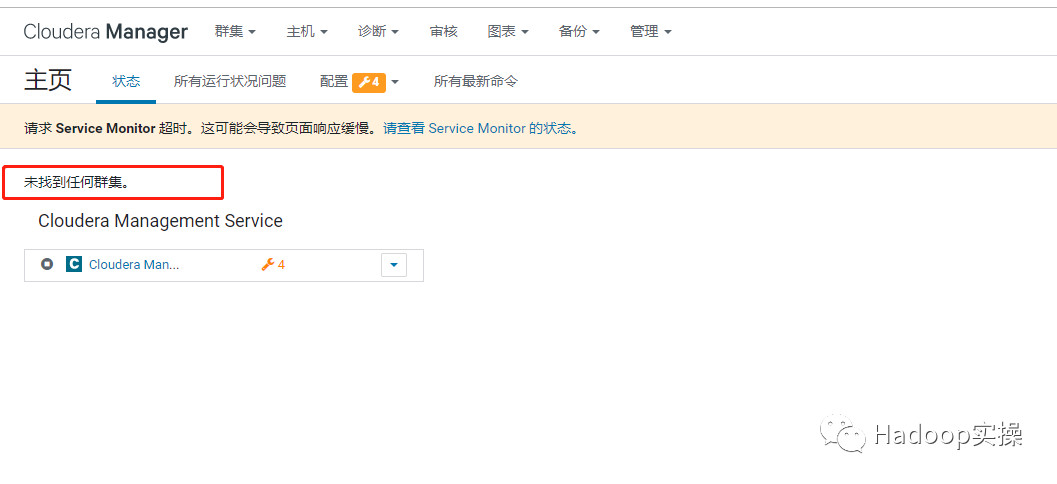Open the 群集 menu
The width and height of the screenshot is (1057, 484).
pos(235,32)
